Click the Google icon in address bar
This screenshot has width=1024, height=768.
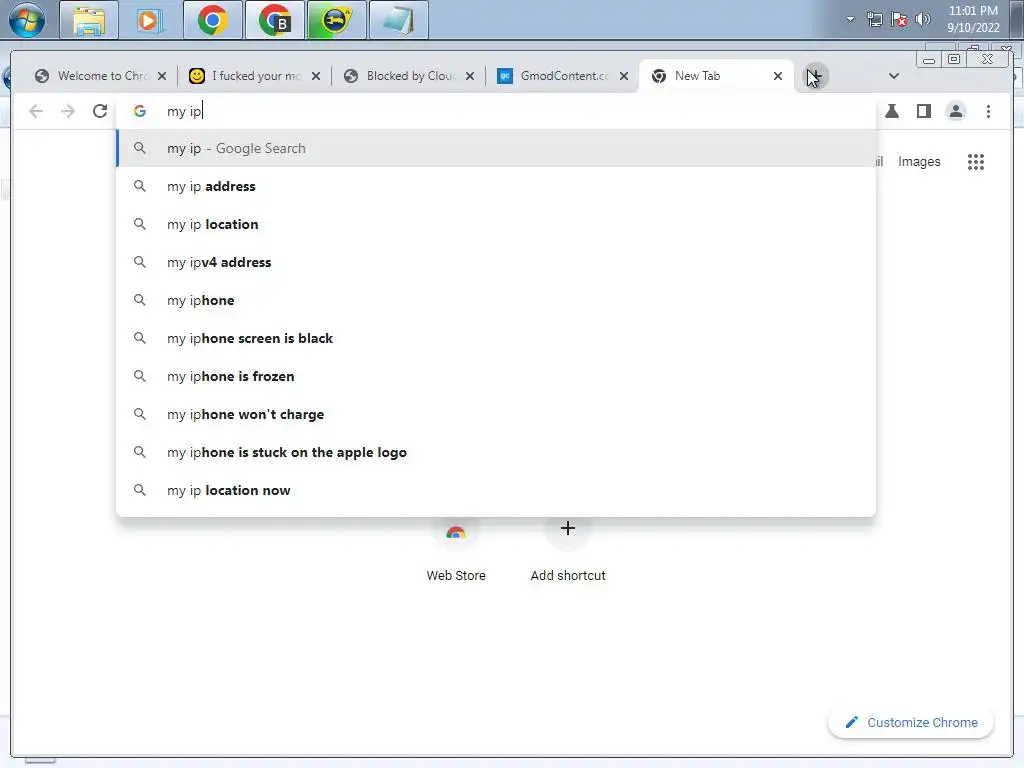click(x=139, y=111)
